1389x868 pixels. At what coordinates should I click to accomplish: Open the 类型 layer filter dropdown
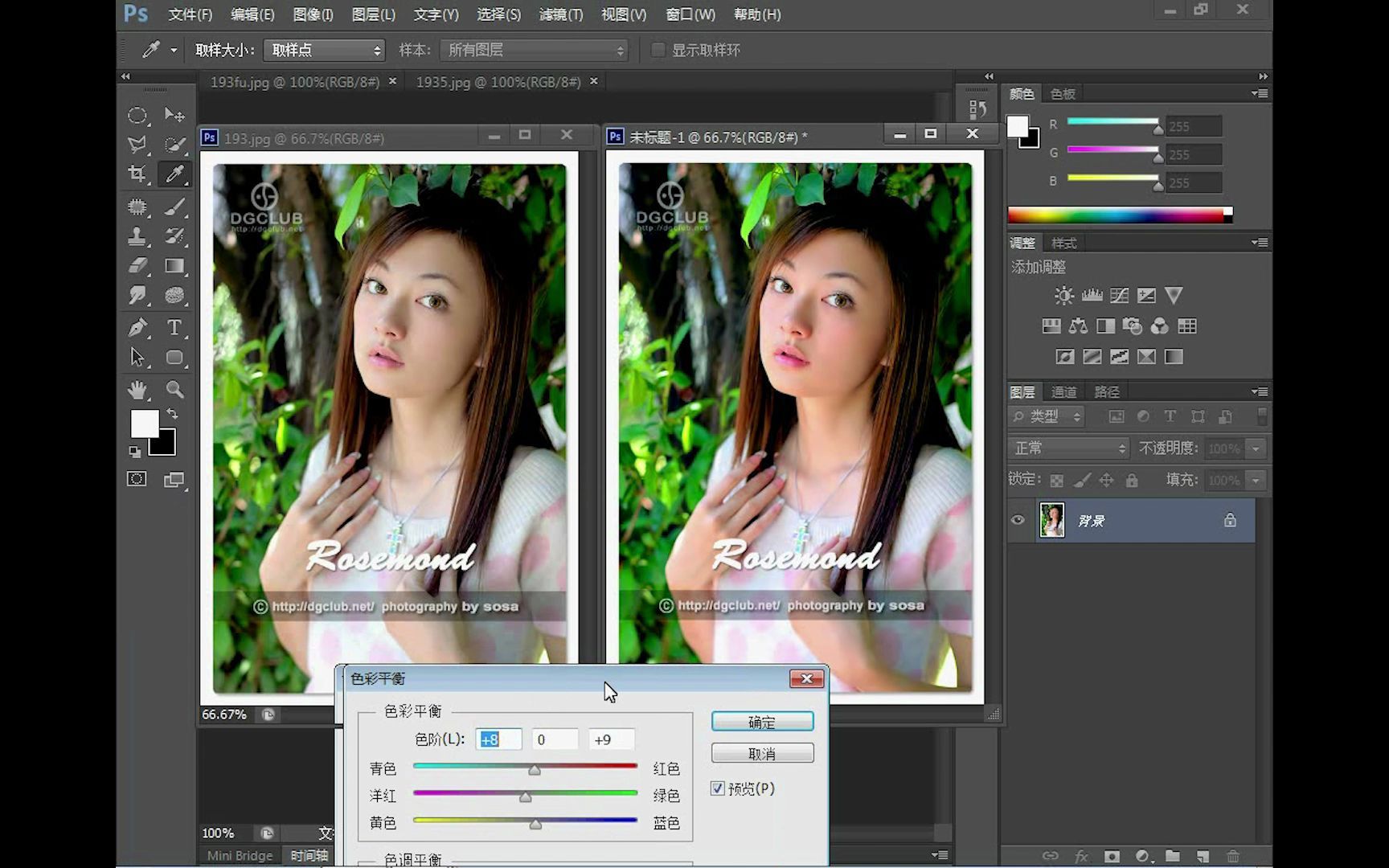pos(1047,416)
